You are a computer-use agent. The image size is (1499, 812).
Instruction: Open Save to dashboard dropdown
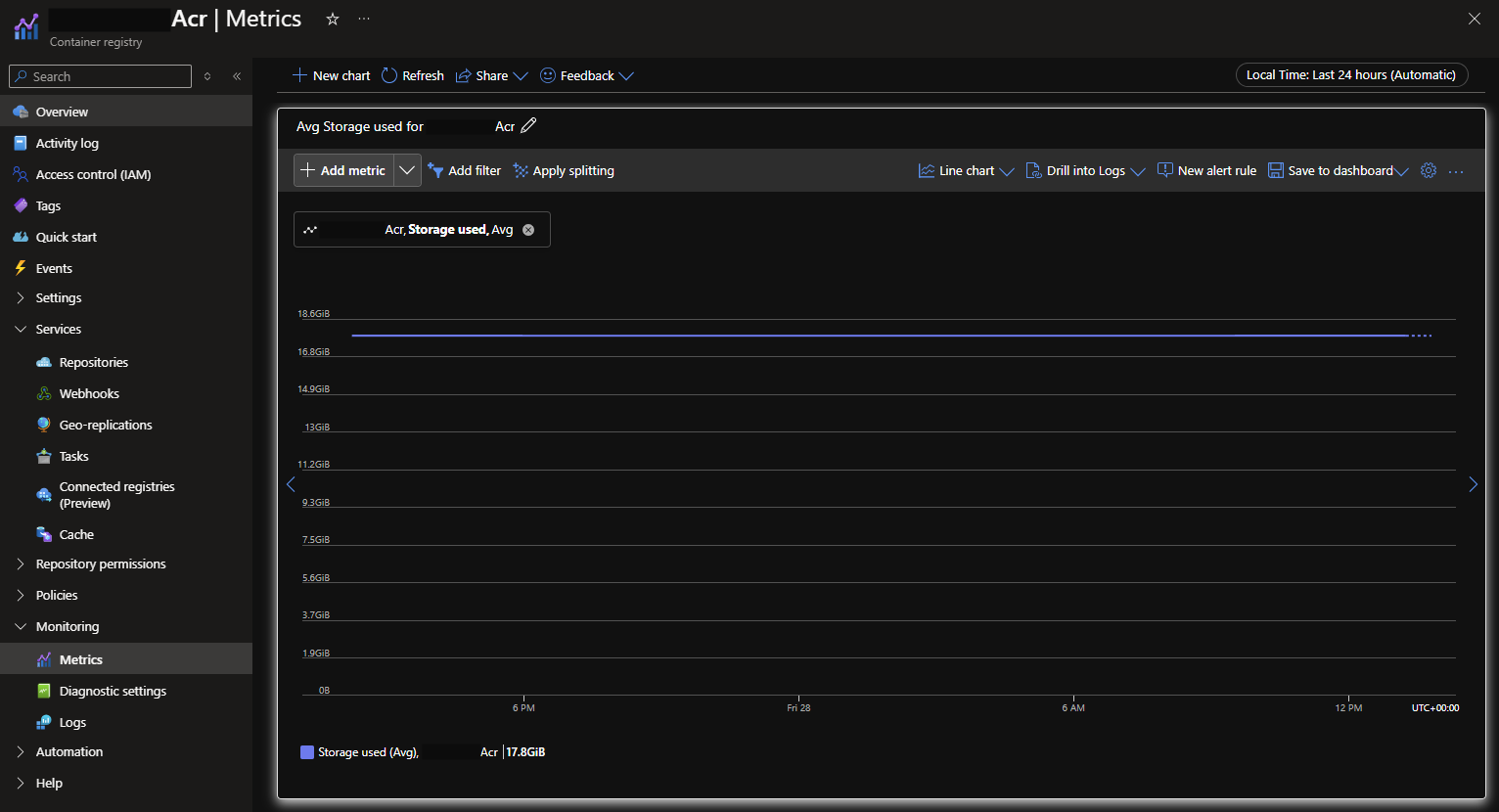click(x=1339, y=170)
